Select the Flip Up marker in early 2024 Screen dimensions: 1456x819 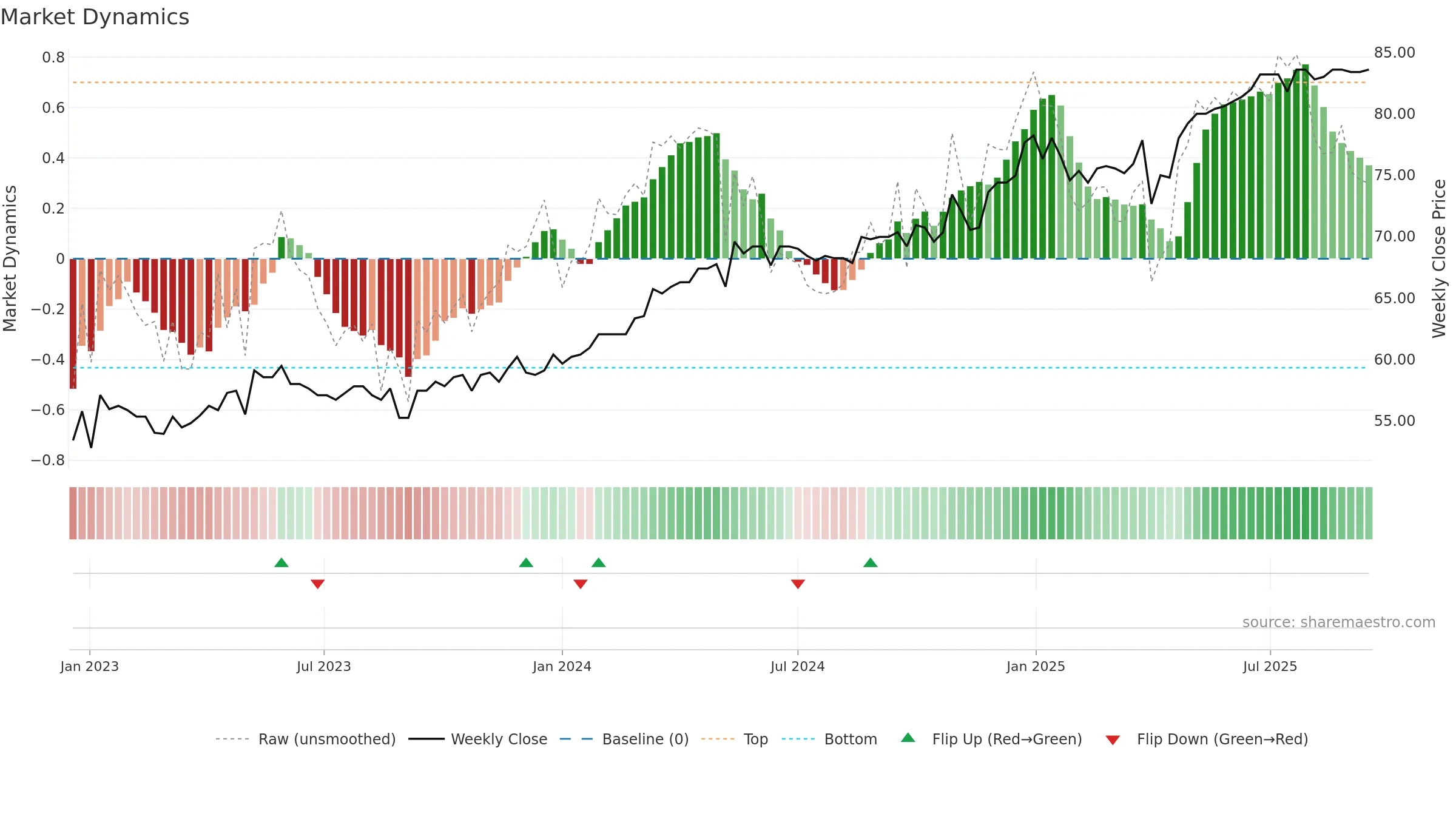[x=599, y=562]
